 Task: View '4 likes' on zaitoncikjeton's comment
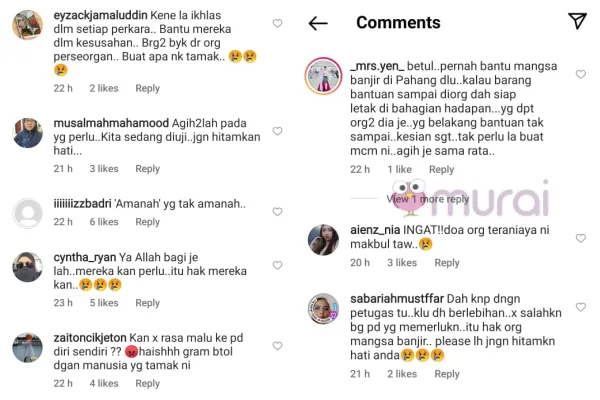click(x=104, y=384)
